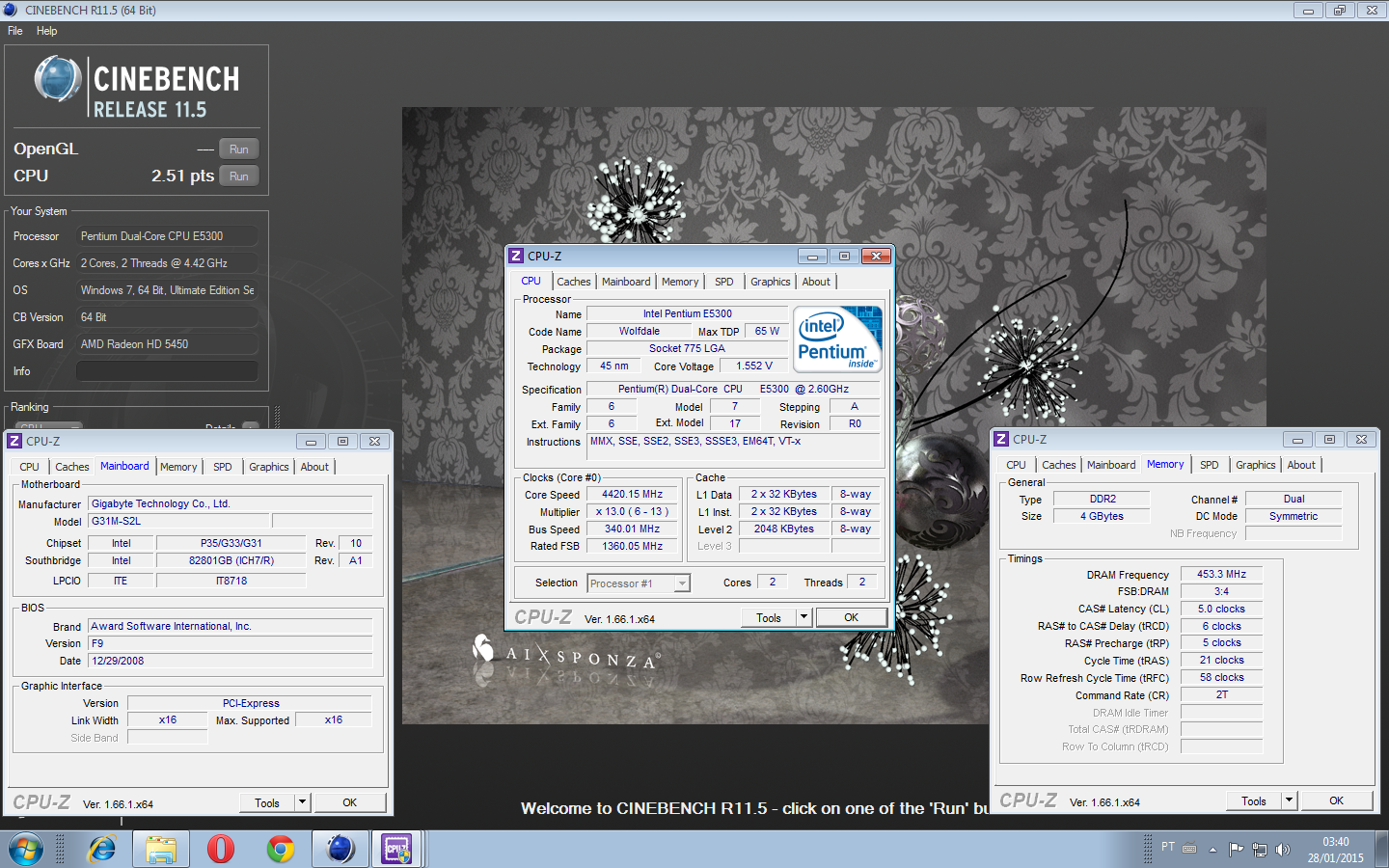
Task: Switch to About tab in center CPU-Z
Action: pyautogui.click(x=816, y=282)
